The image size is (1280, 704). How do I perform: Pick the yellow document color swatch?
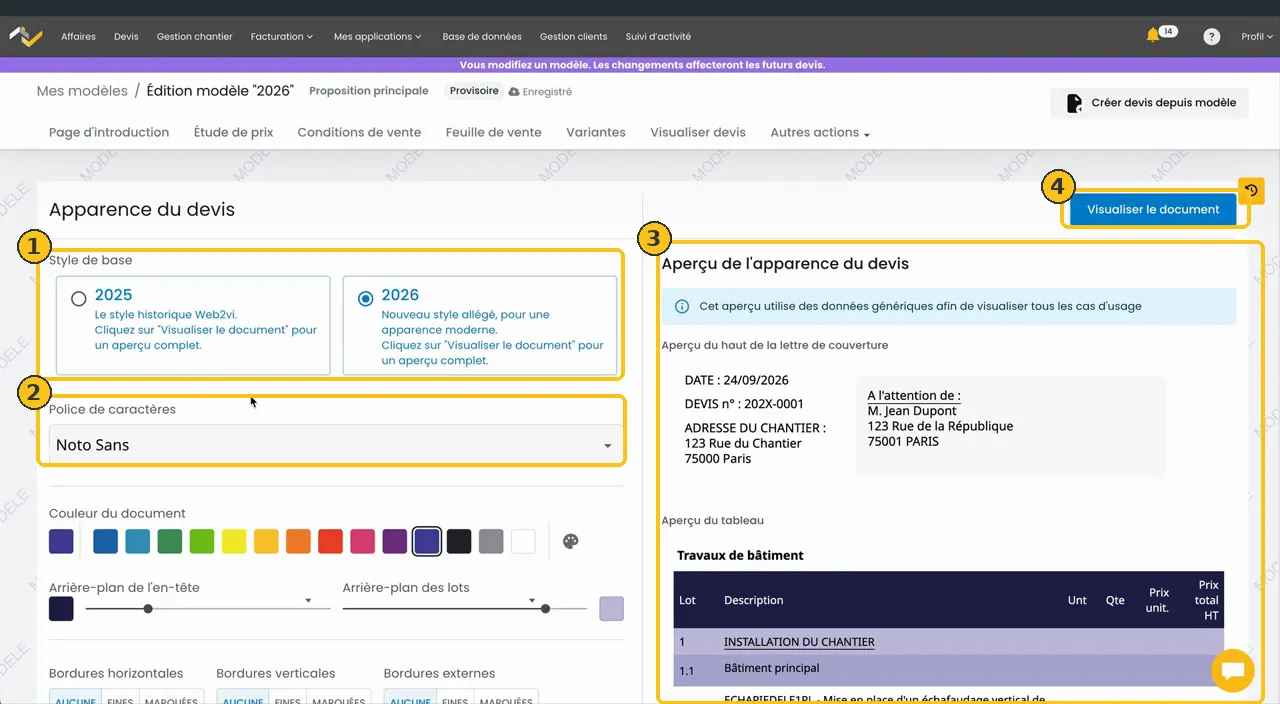click(x=234, y=541)
